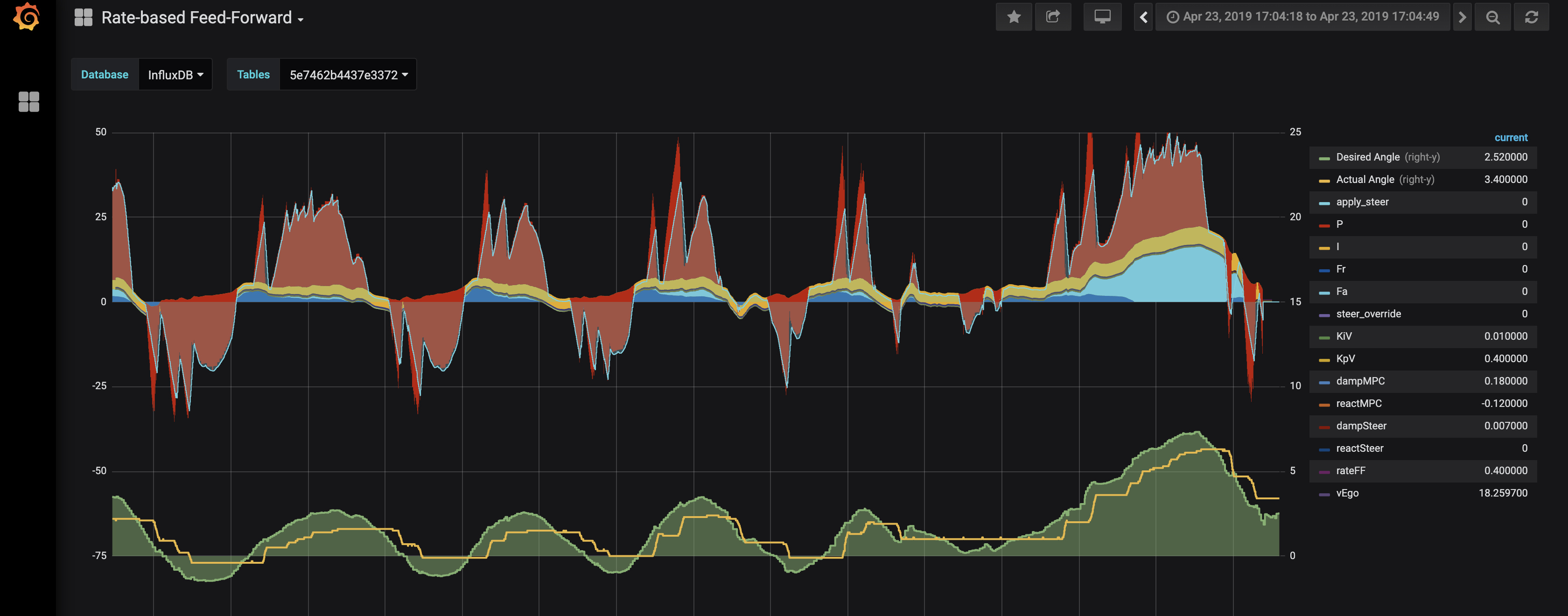
Task: Star this dashboard as favorite
Action: (x=1014, y=17)
